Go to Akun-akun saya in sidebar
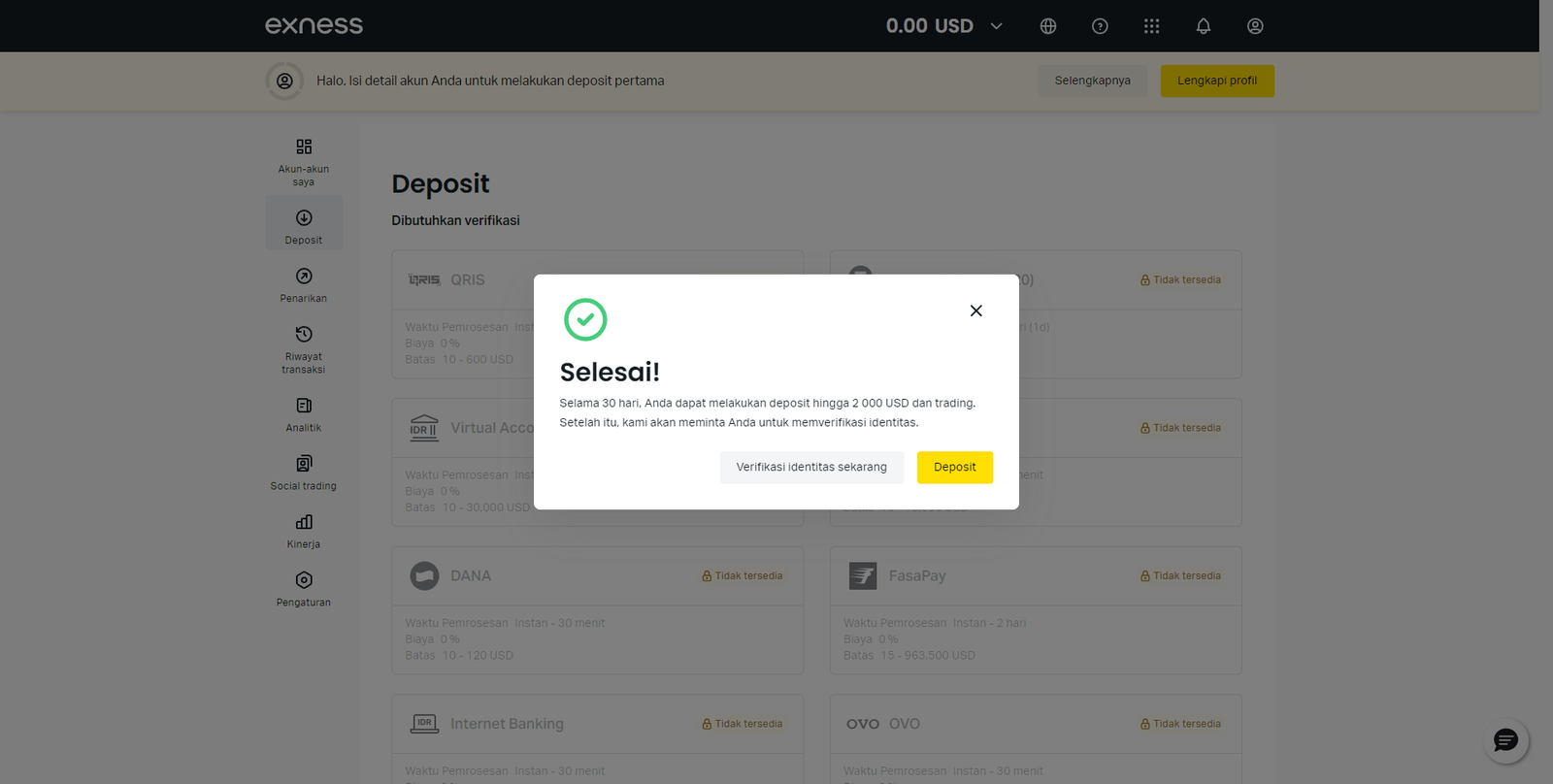The width and height of the screenshot is (1553, 784). 304,160
